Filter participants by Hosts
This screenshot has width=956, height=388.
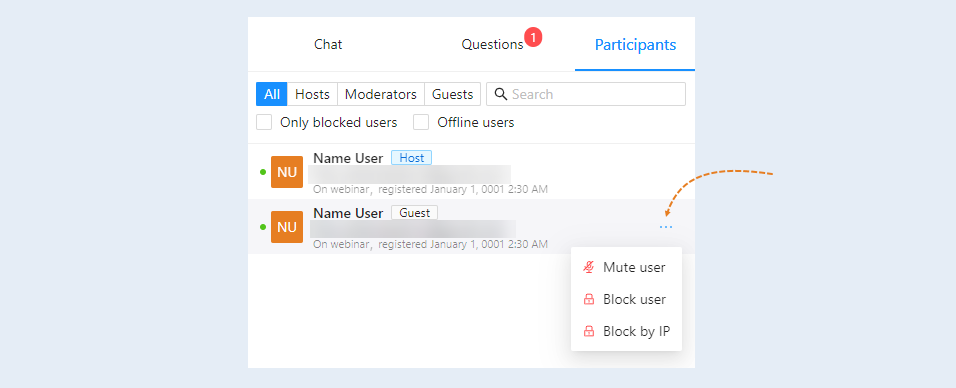[x=312, y=95]
